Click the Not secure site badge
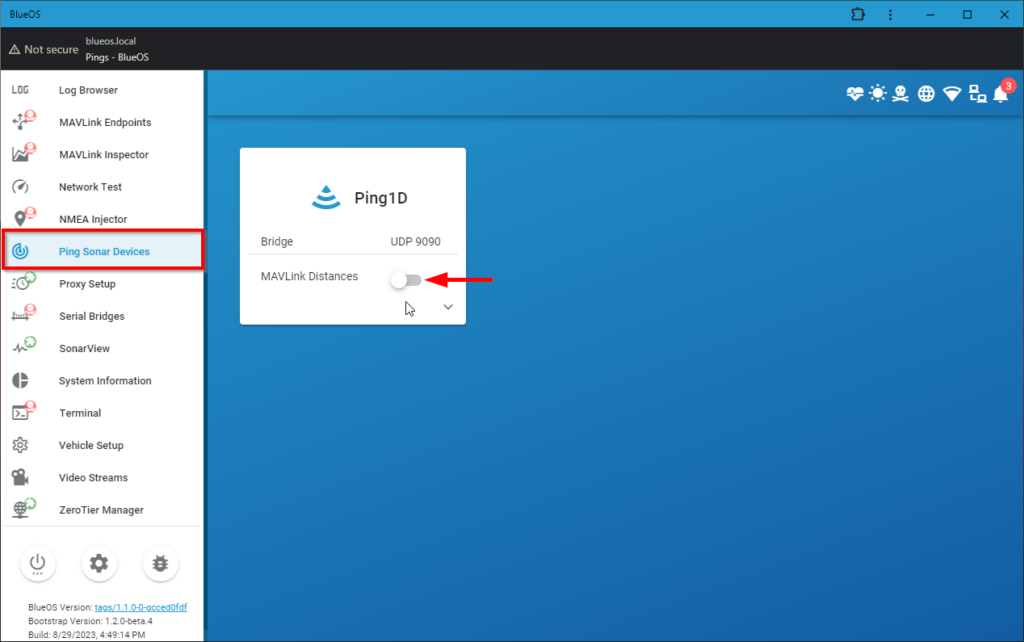Screen dimensions: 1024x642 click(x=43, y=48)
